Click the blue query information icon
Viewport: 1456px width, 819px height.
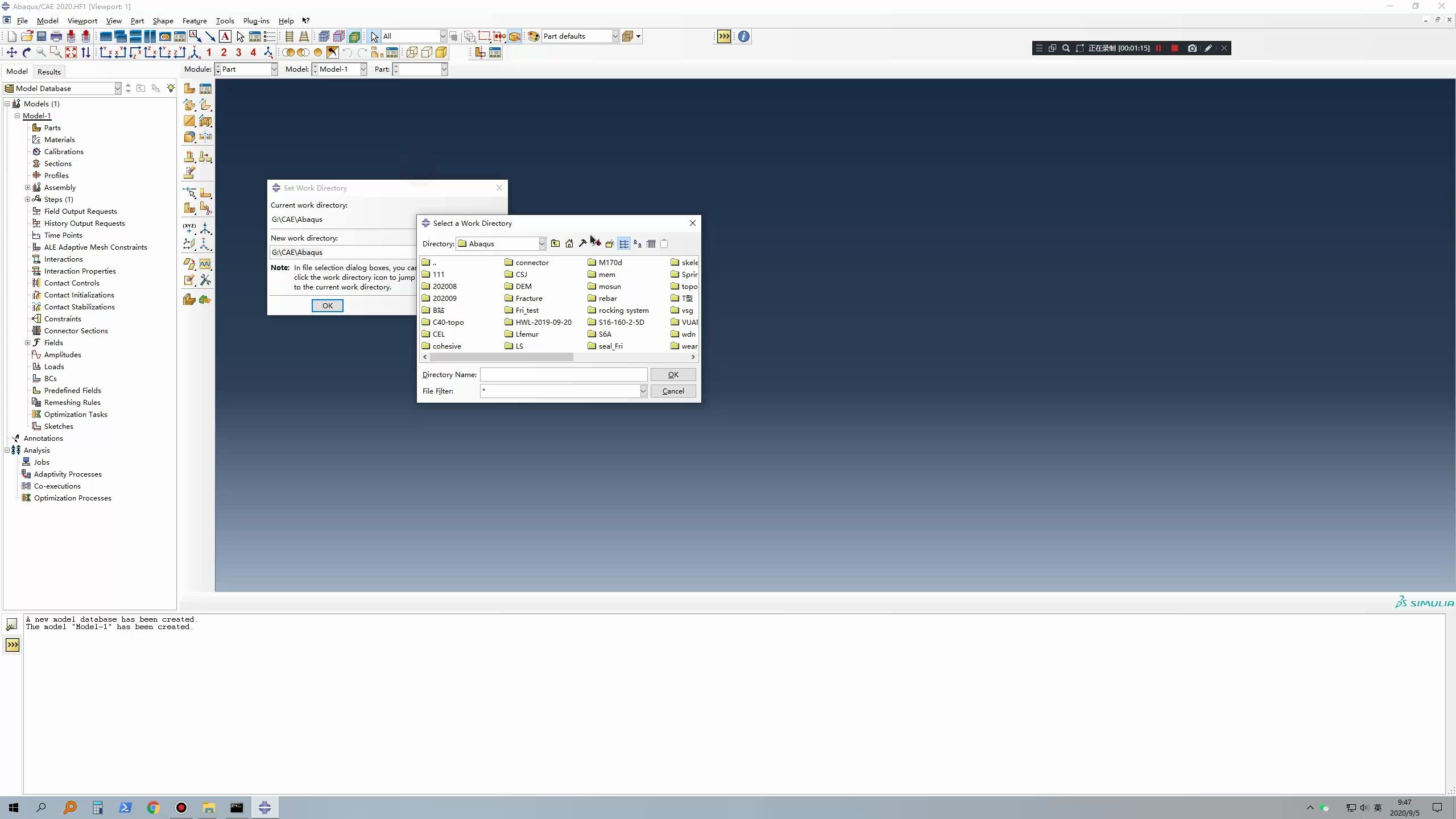(743, 36)
